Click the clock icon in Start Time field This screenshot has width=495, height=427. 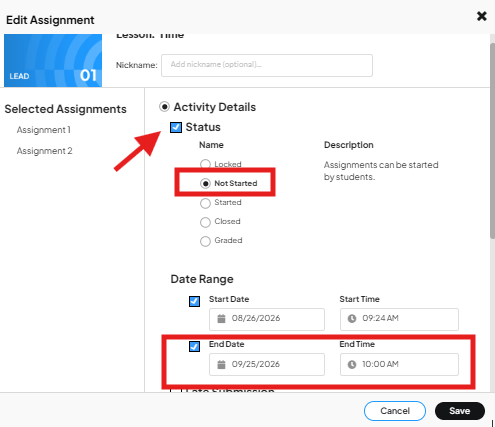[352, 319]
